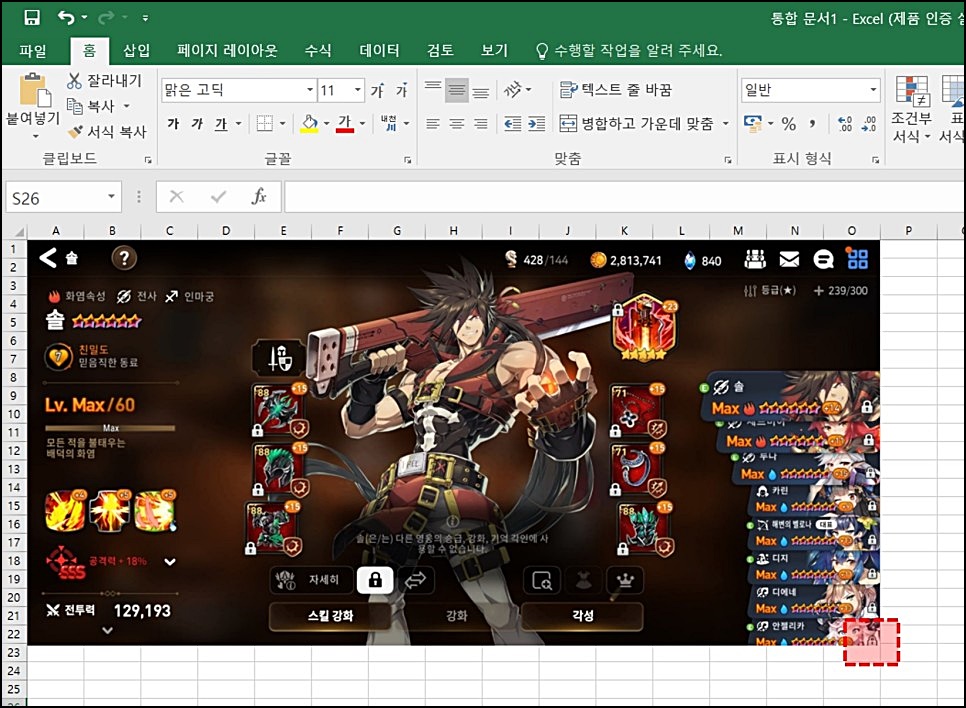This screenshot has width=966, height=708.
Task: Decrease font size with the smaller 가 icon
Action: 402,91
